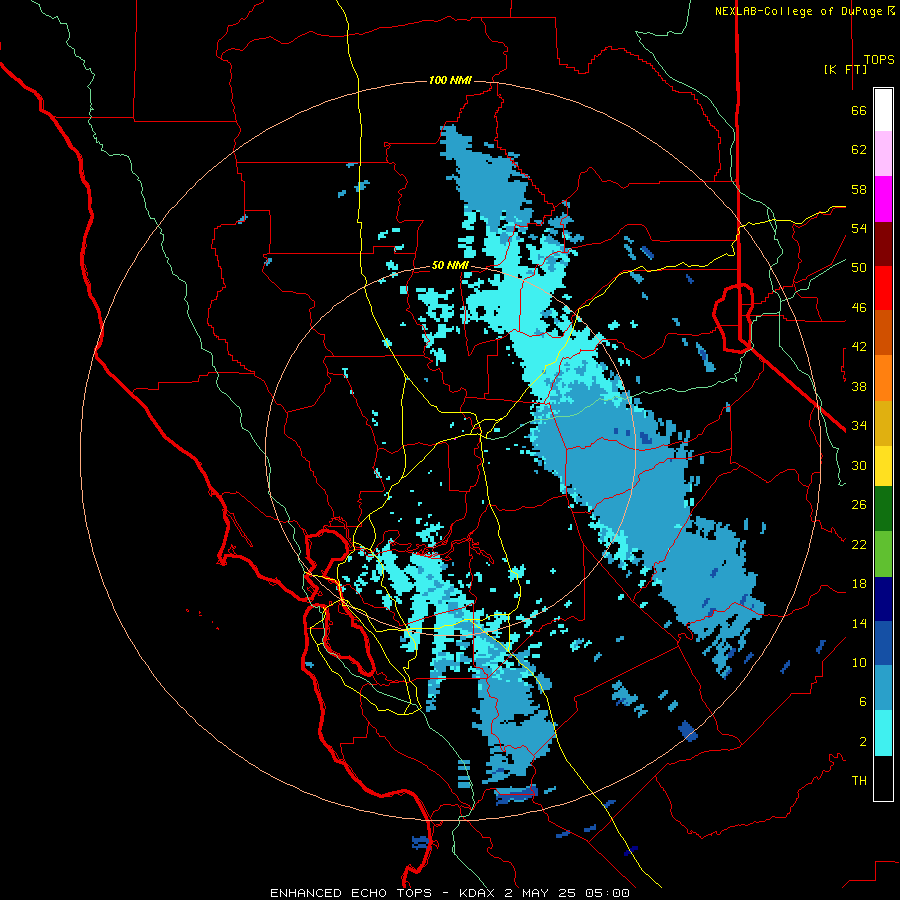The height and width of the screenshot is (900, 900).
Task: Select the bright red legend swatch
Action: 883,288
